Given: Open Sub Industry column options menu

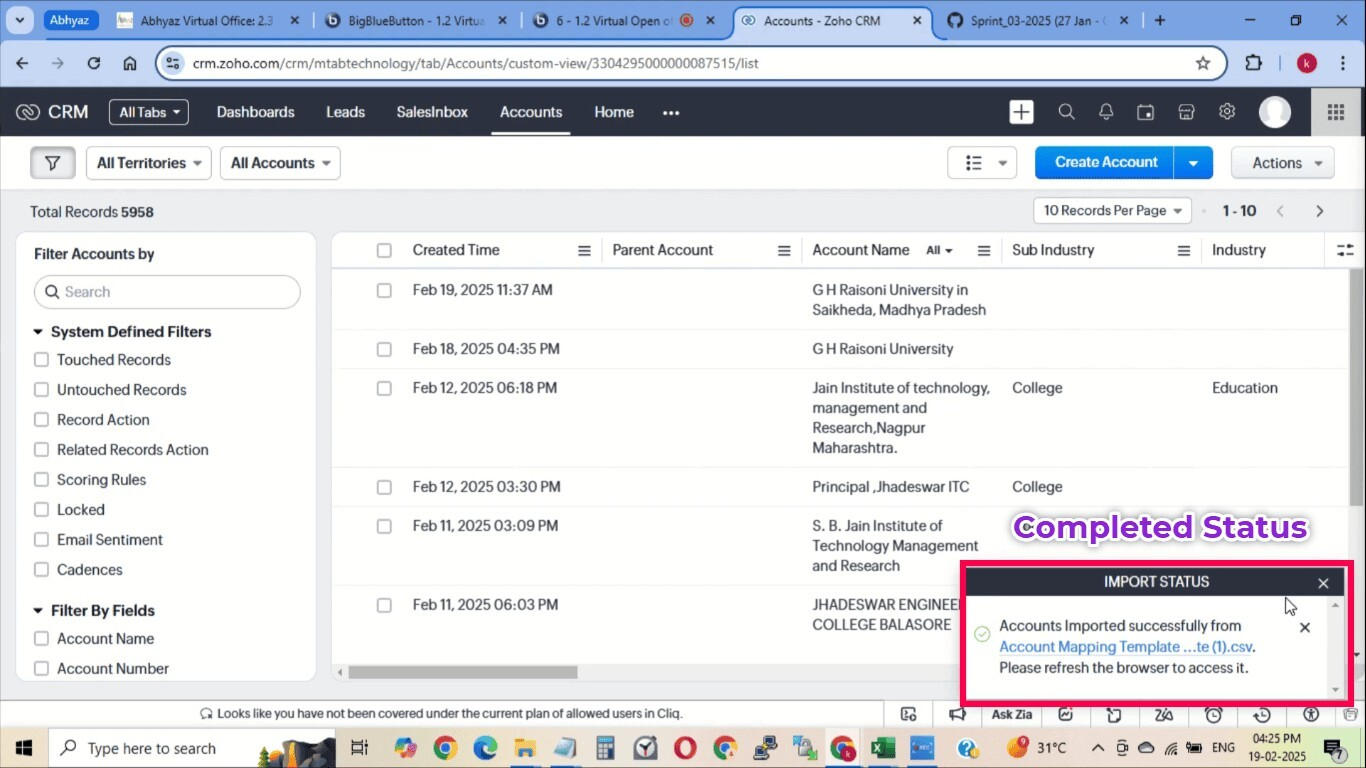Looking at the screenshot, I should pyautogui.click(x=1184, y=251).
